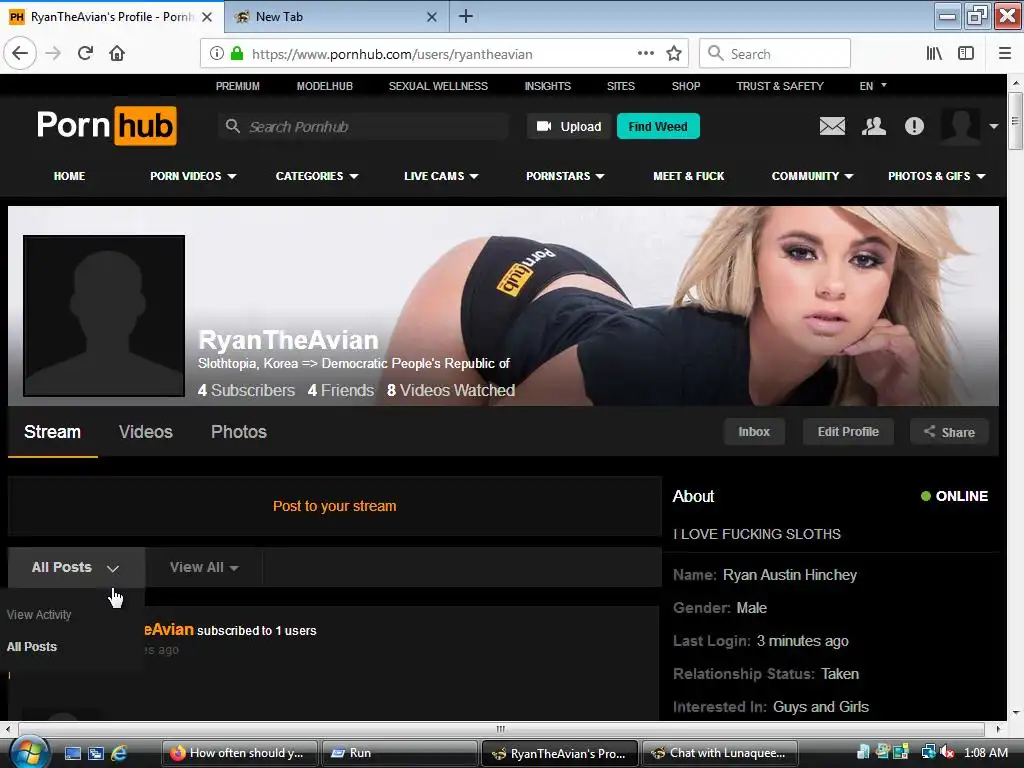
Task: Open the SHOP link
Action: (x=686, y=86)
